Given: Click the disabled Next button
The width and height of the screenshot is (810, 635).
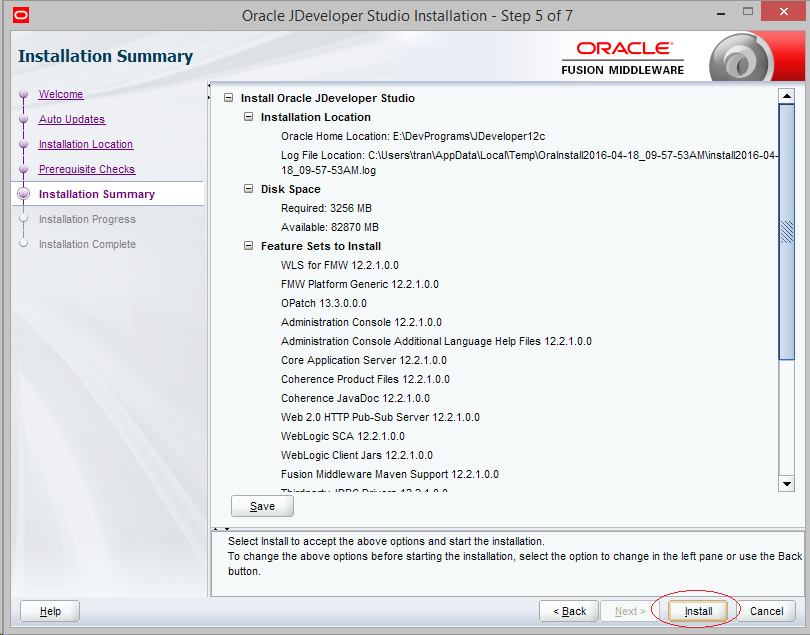Looking at the screenshot, I should 630,611.
